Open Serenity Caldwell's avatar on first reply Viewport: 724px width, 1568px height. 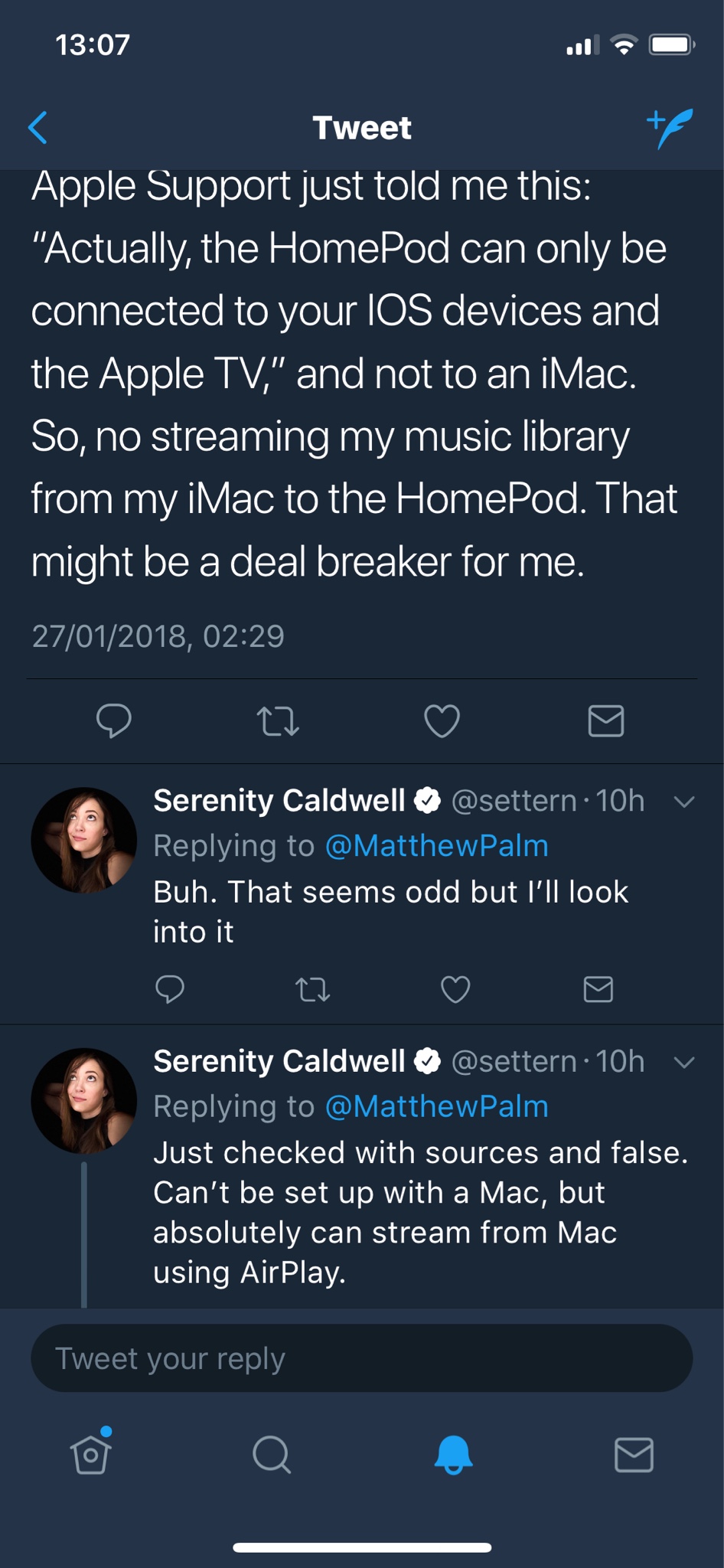pos(83,840)
